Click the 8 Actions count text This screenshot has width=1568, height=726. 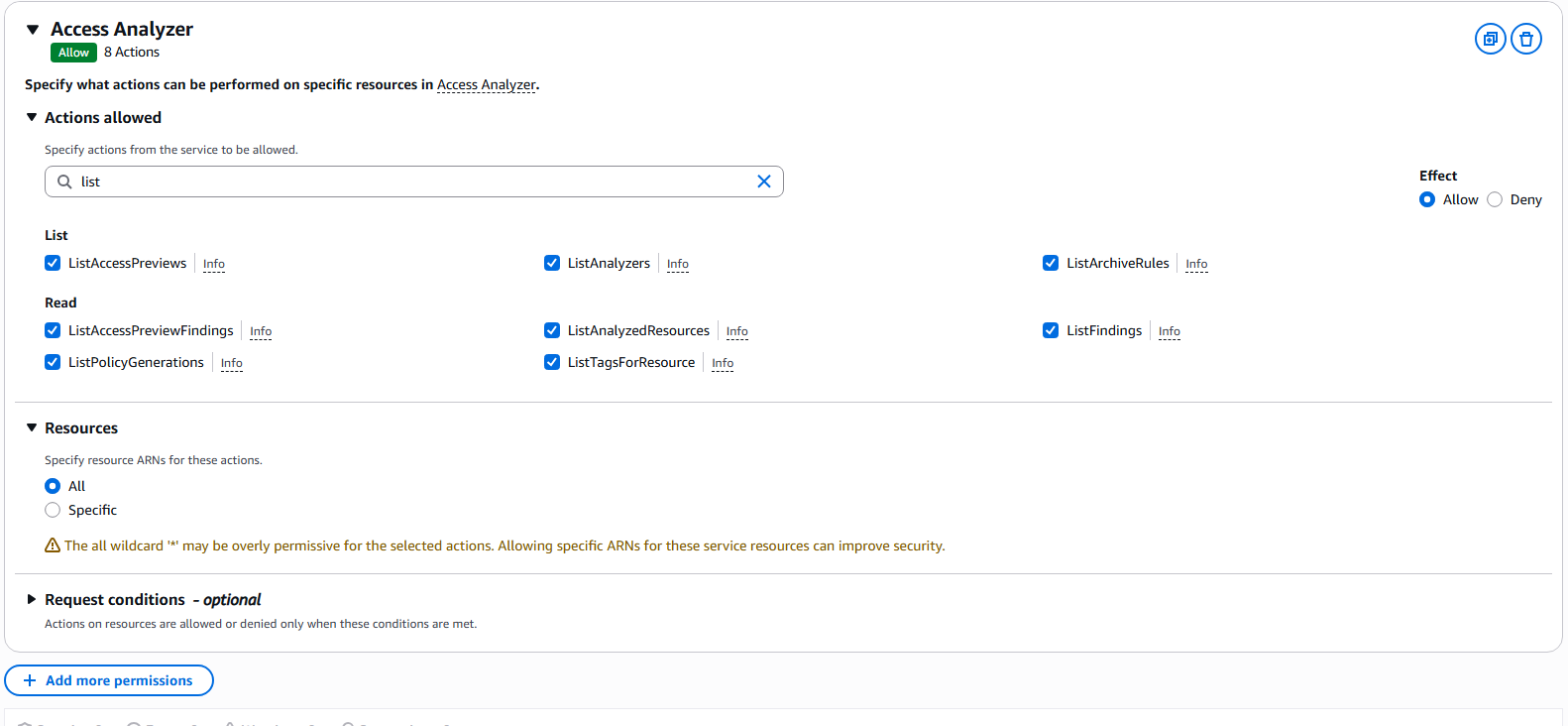[132, 52]
